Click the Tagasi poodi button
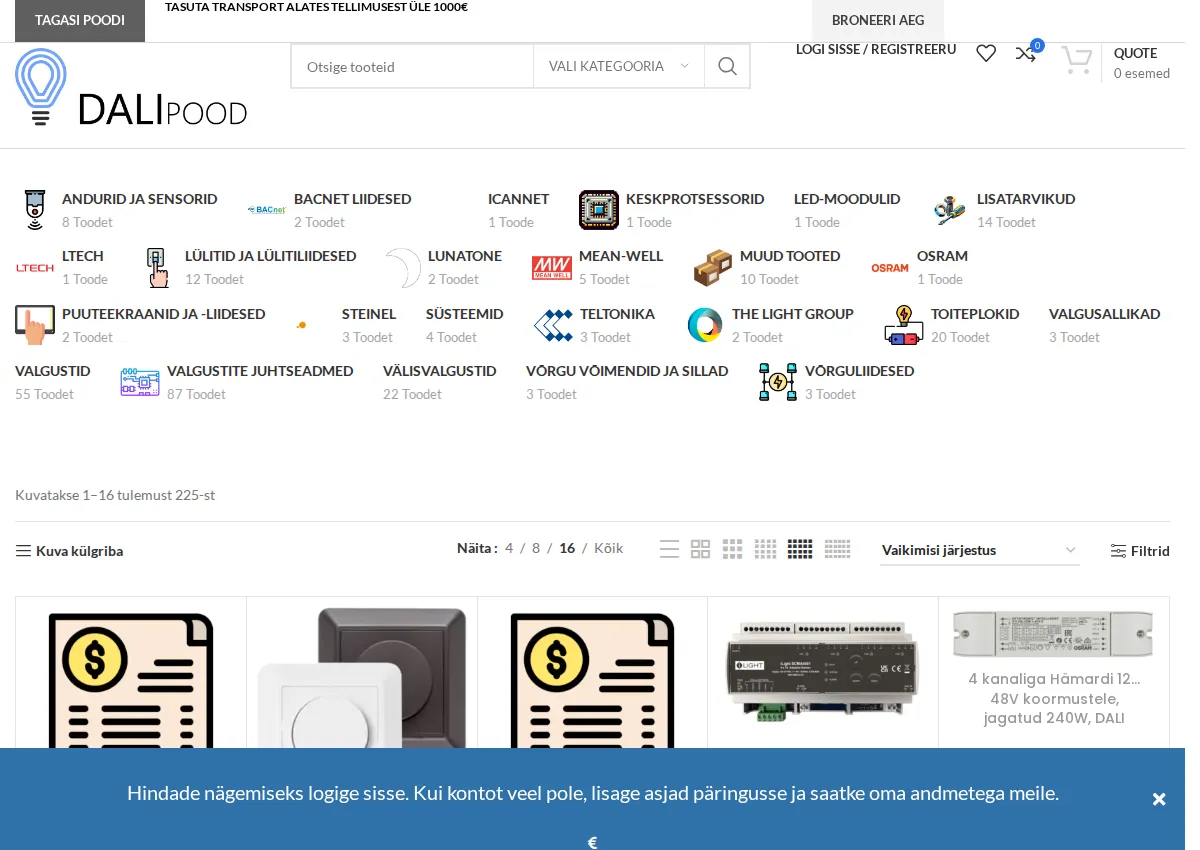The width and height of the screenshot is (1200, 850). pos(80,20)
